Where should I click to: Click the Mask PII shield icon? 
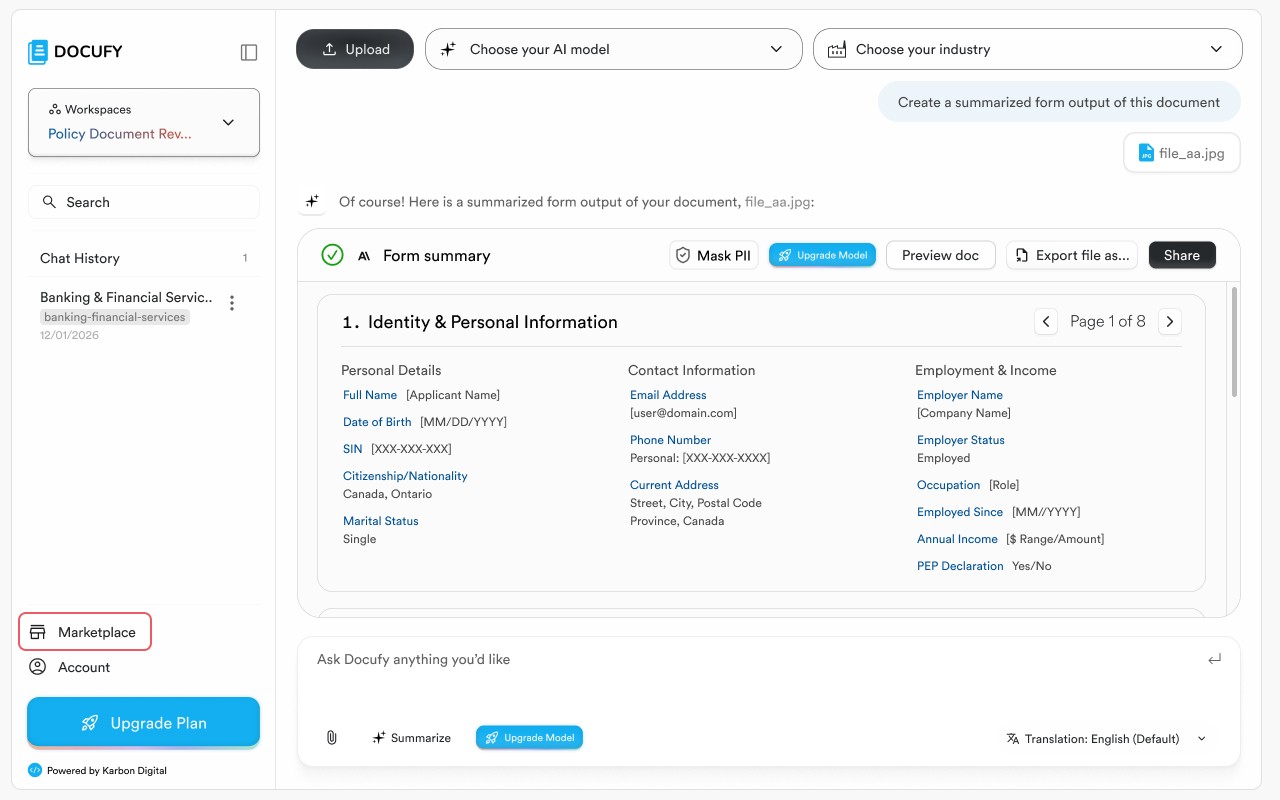point(683,255)
